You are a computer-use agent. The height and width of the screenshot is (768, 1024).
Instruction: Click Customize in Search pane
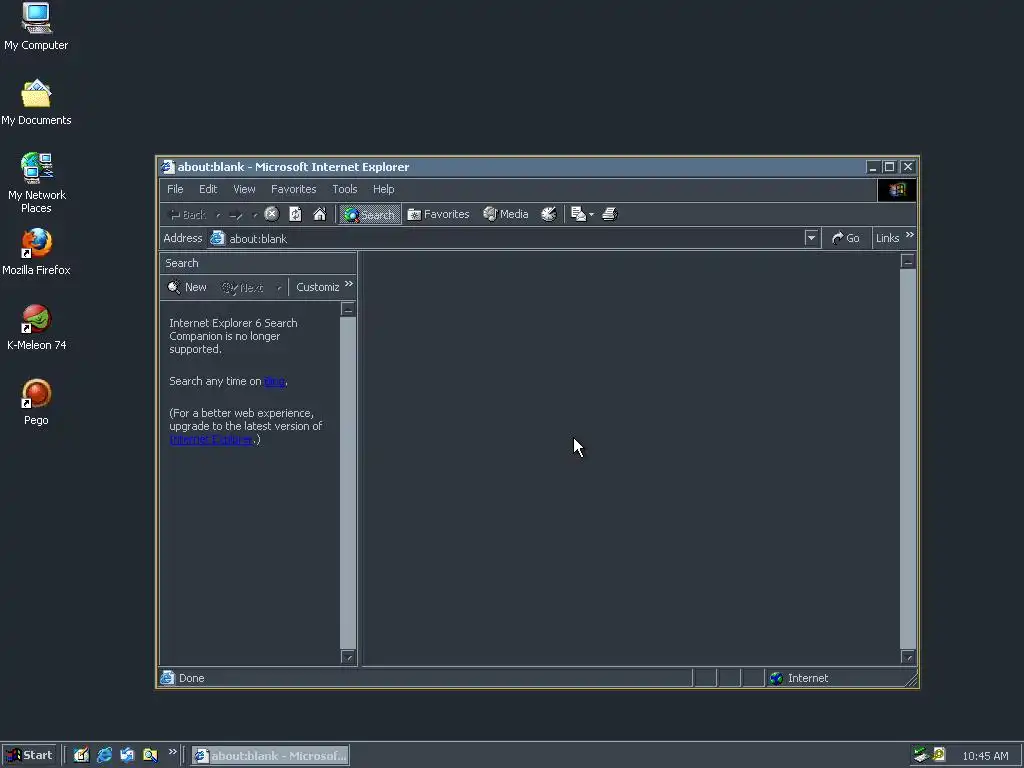click(x=317, y=287)
